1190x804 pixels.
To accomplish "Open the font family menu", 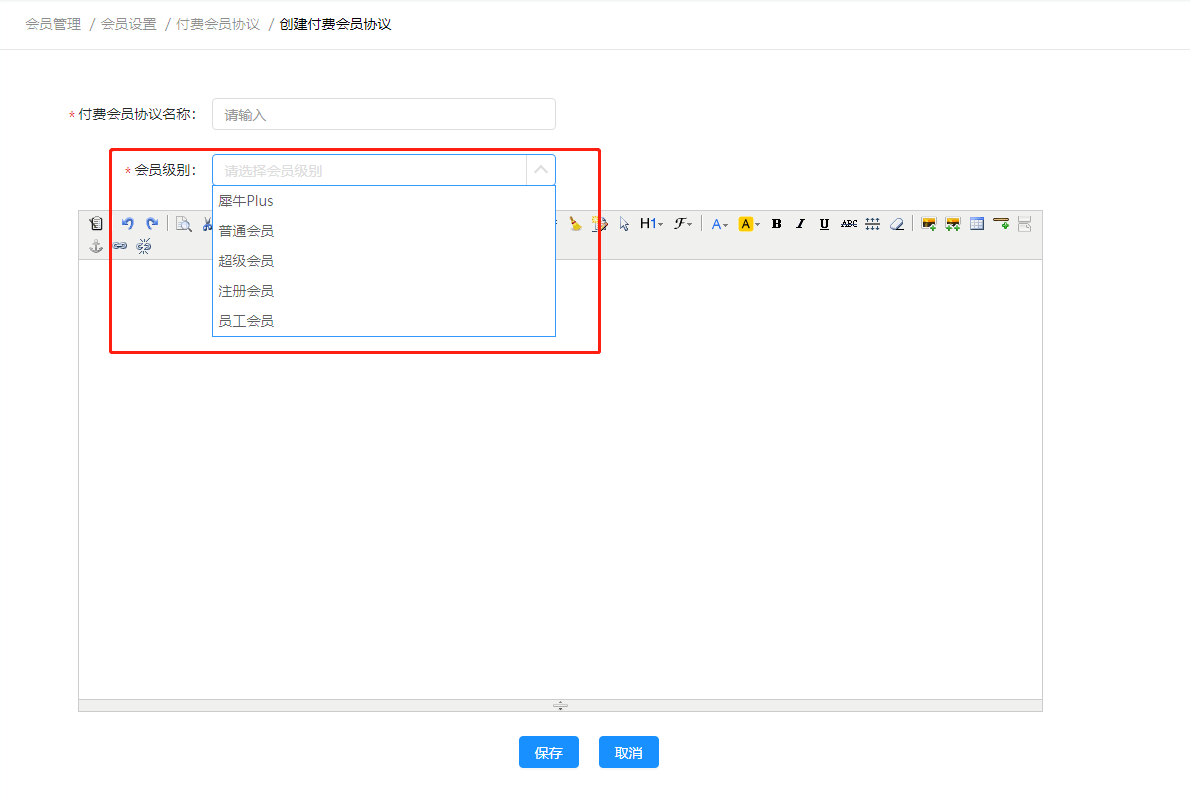I will pyautogui.click(x=683, y=223).
